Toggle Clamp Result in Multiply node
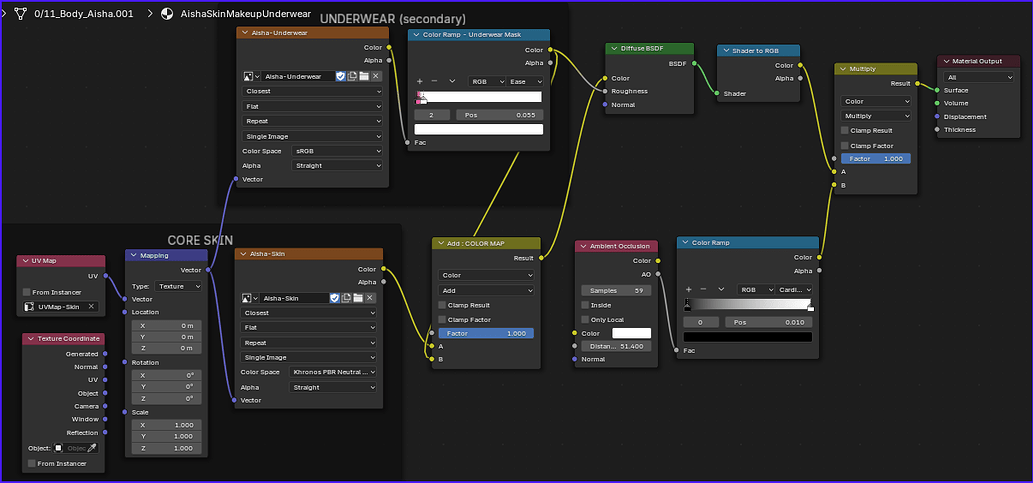Screen dimensions: 1033x483 (845, 130)
